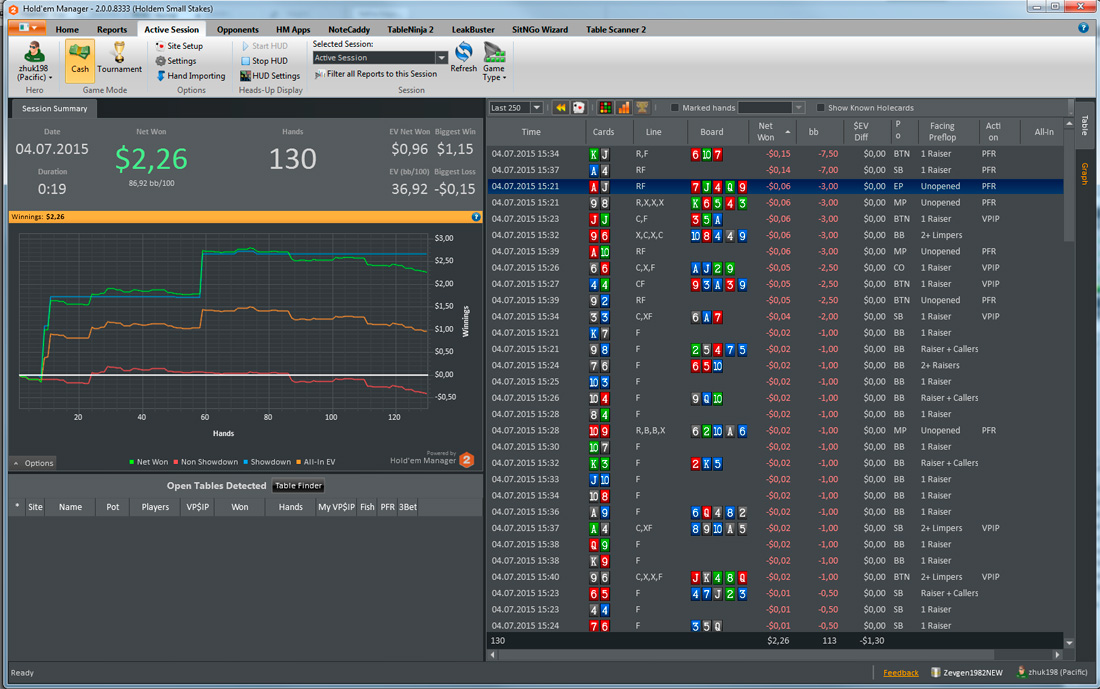1100x689 pixels.
Task: Switch to the Opponents tab
Action: click(237, 29)
